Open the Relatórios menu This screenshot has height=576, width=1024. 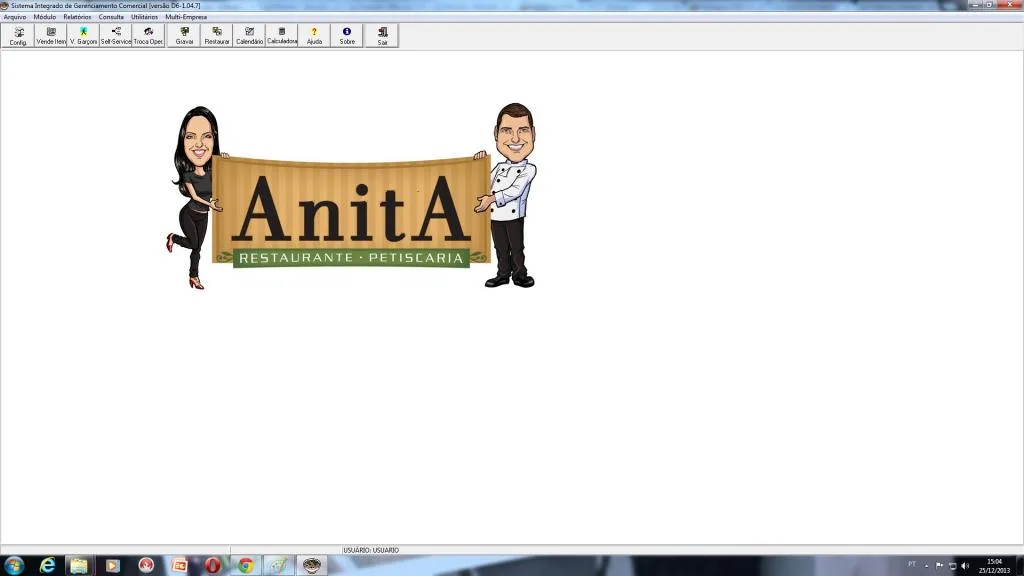tap(77, 17)
